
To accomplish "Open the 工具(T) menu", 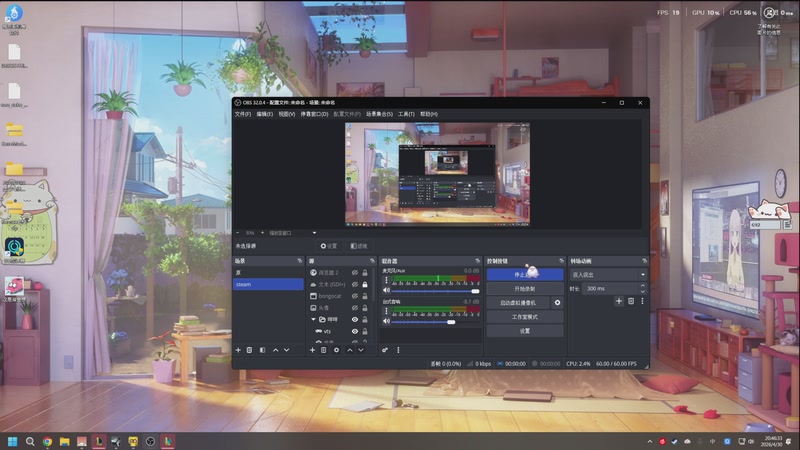I will pos(406,114).
